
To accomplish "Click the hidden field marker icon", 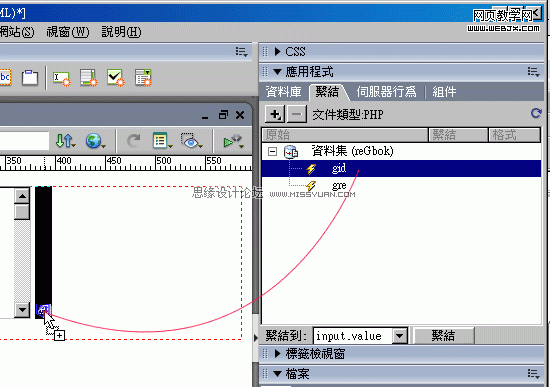I will (43, 310).
